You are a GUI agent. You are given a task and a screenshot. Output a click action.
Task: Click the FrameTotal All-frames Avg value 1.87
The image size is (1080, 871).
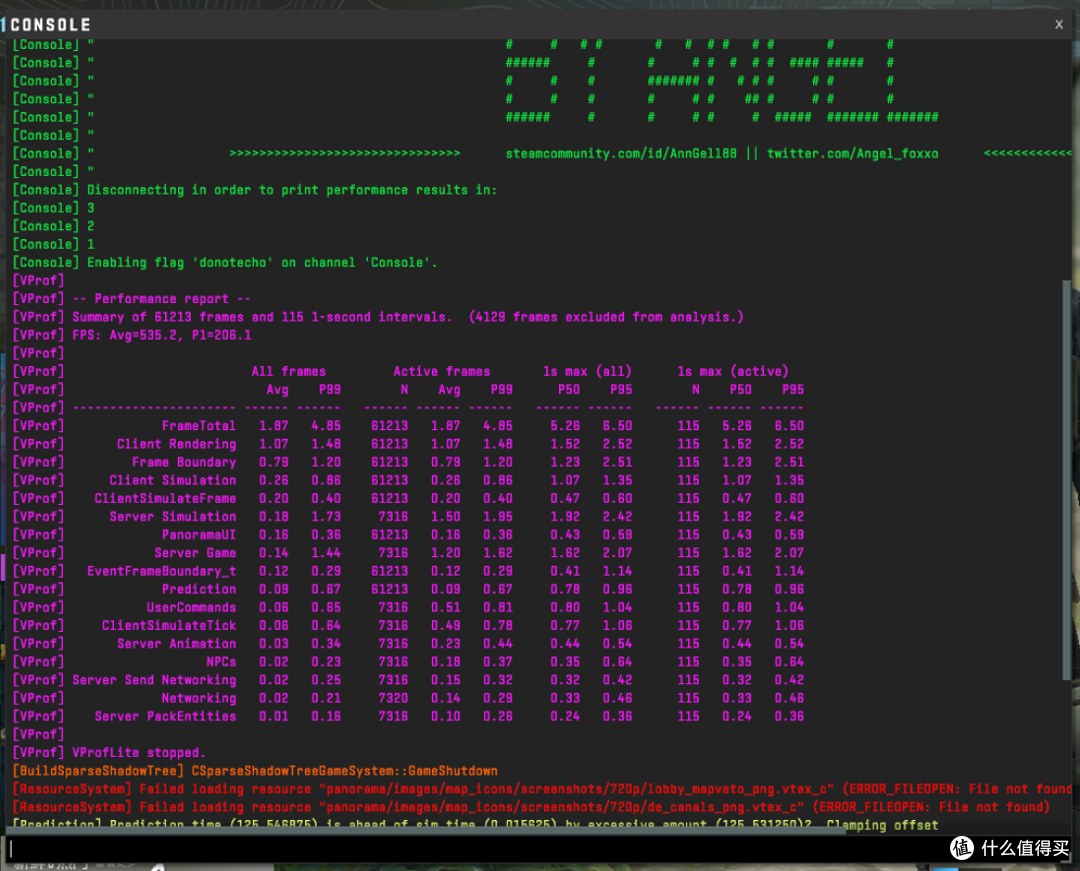[x=273, y=426]
